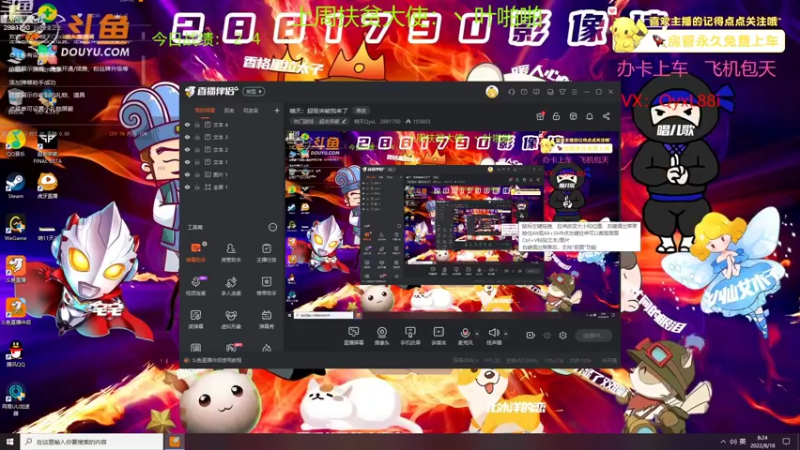This screenshot has width=800, height=450.
Task: Open the 视频连麦 video co-stream tool
Action: [x=196, y=286]
